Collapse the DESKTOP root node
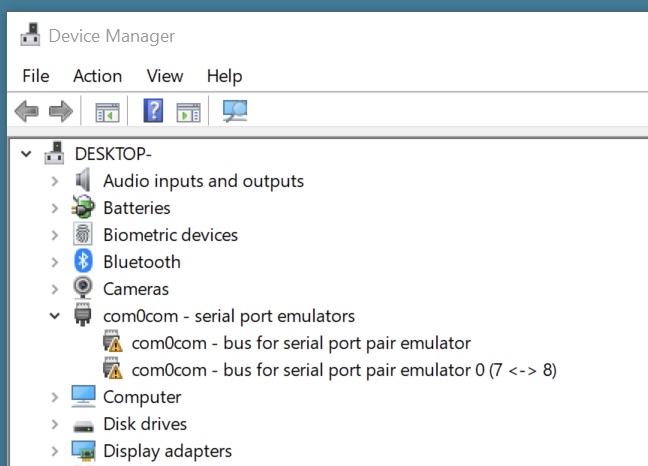648x466 pixels. point(27,154)
